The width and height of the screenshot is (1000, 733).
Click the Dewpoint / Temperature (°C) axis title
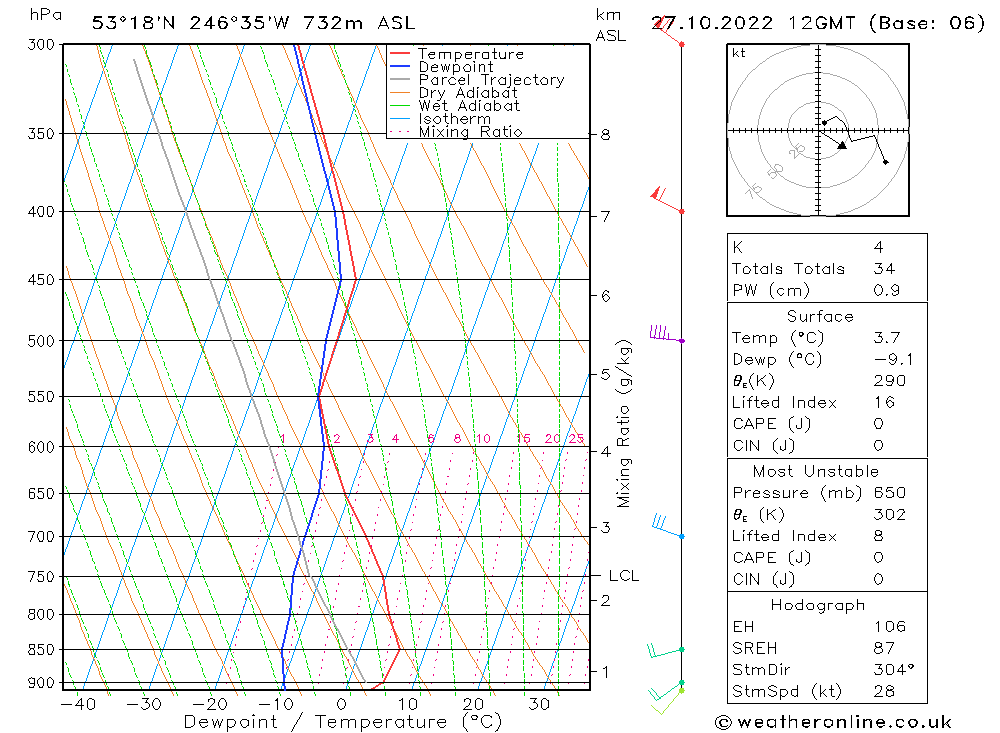[x=342, y=722]
